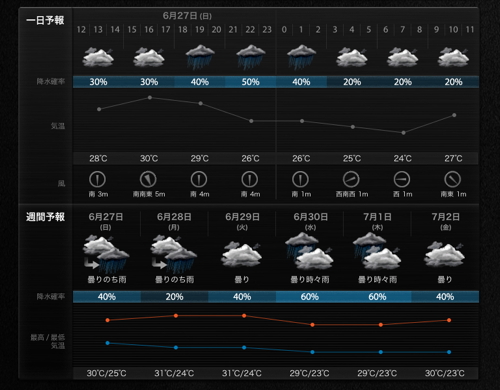This screenshot has width=500, height=390.
Task: Click hour 12 in the hourly timeline
Action: pyautogui.click(x=81, y=30)
